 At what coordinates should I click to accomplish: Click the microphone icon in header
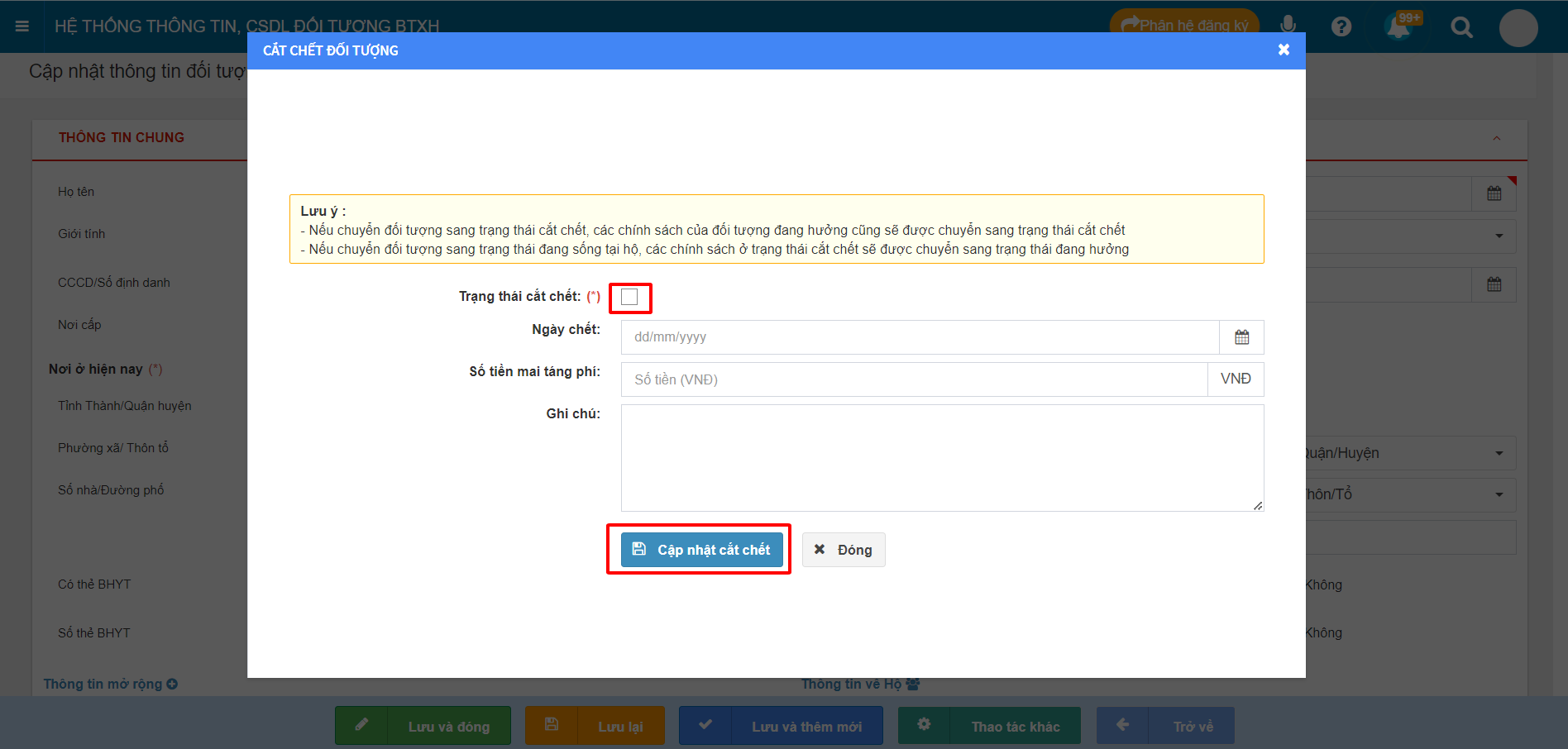(1288, 25)
